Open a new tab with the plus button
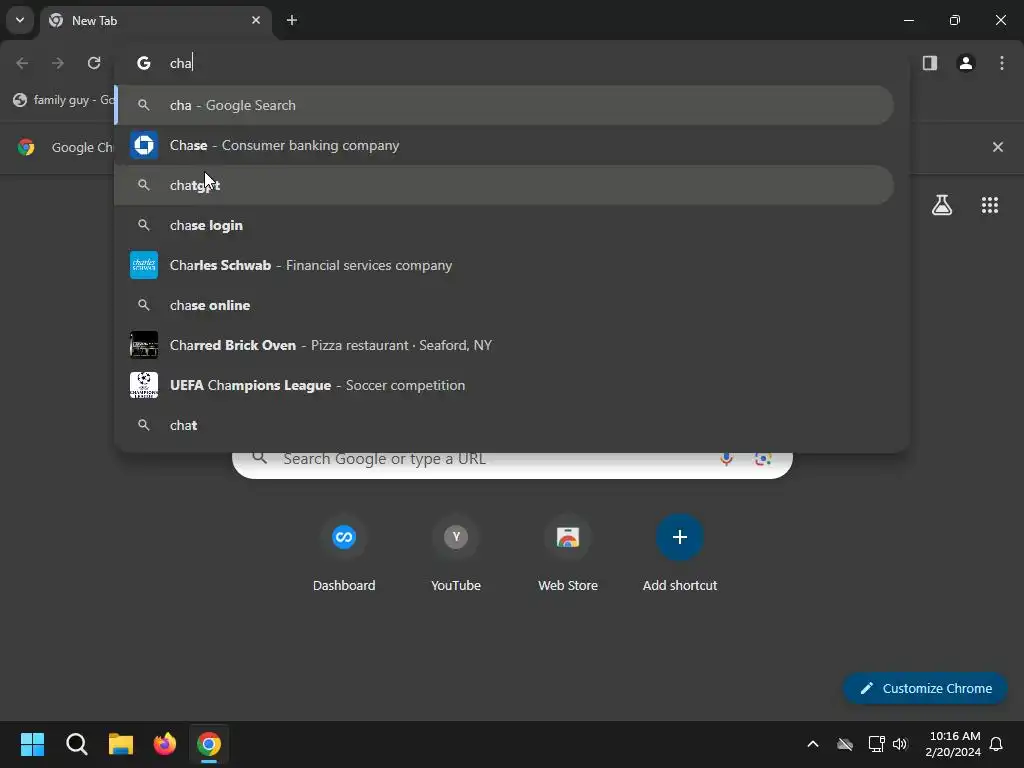This screenshot has height=768, width=1024. click(x=292, y=20)
